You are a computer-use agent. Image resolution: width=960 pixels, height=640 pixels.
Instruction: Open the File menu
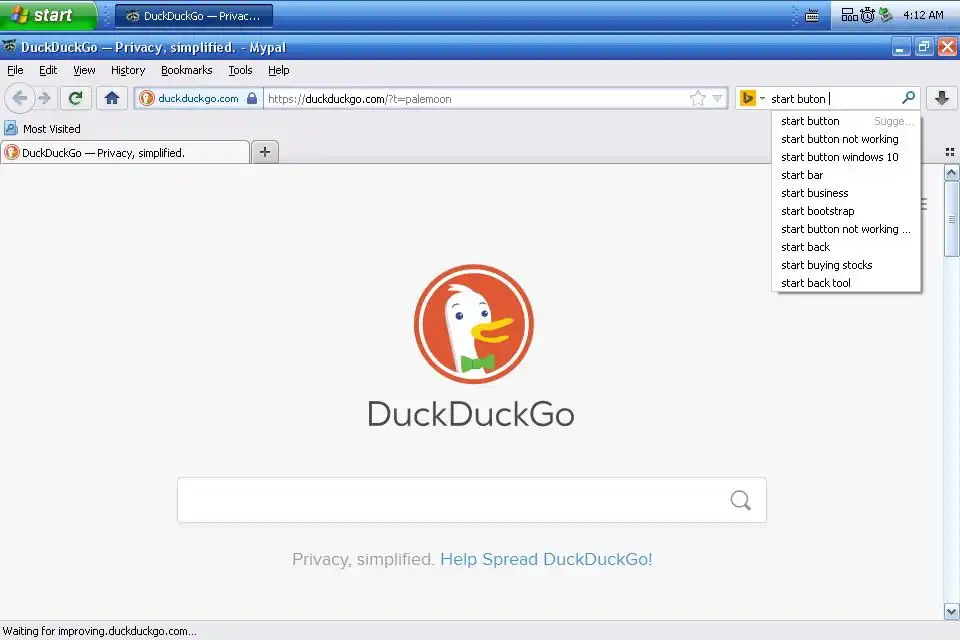click(x=15, y=70)
